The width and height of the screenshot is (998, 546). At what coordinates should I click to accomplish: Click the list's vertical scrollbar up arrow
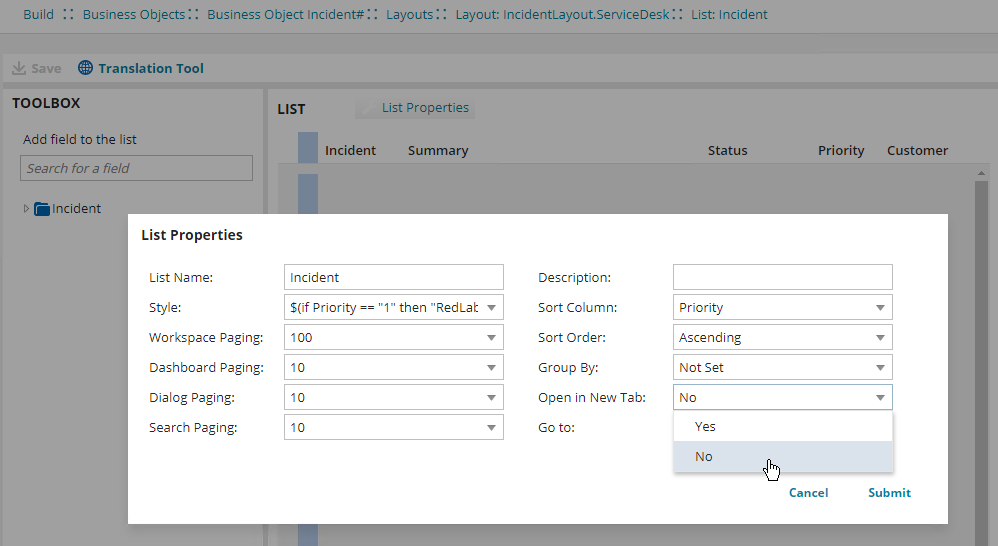coord(982,174)
